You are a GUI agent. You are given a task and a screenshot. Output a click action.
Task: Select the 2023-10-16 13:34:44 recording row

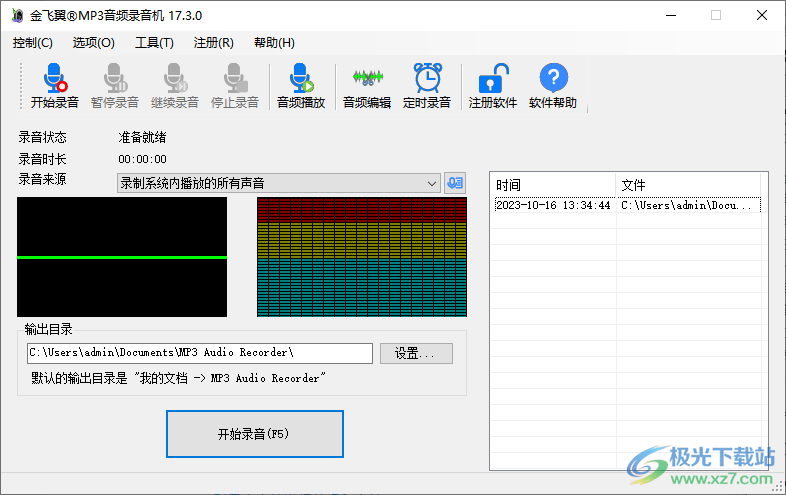(628, 205)
